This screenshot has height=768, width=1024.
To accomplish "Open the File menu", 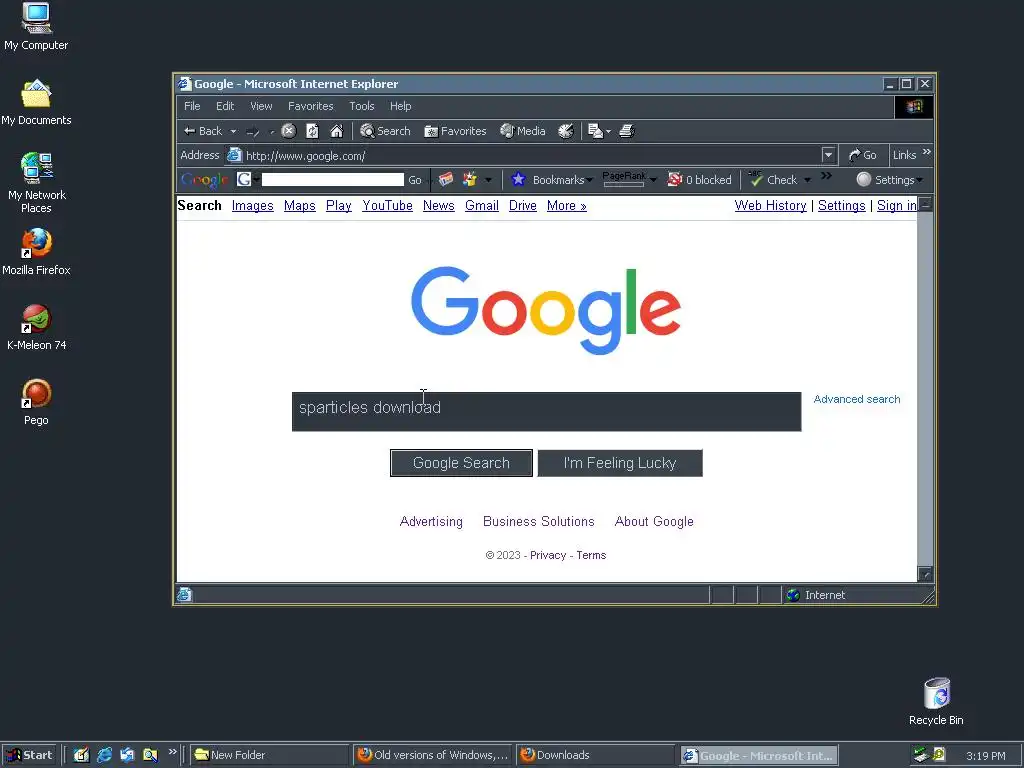I will click(x=192, y=106).
